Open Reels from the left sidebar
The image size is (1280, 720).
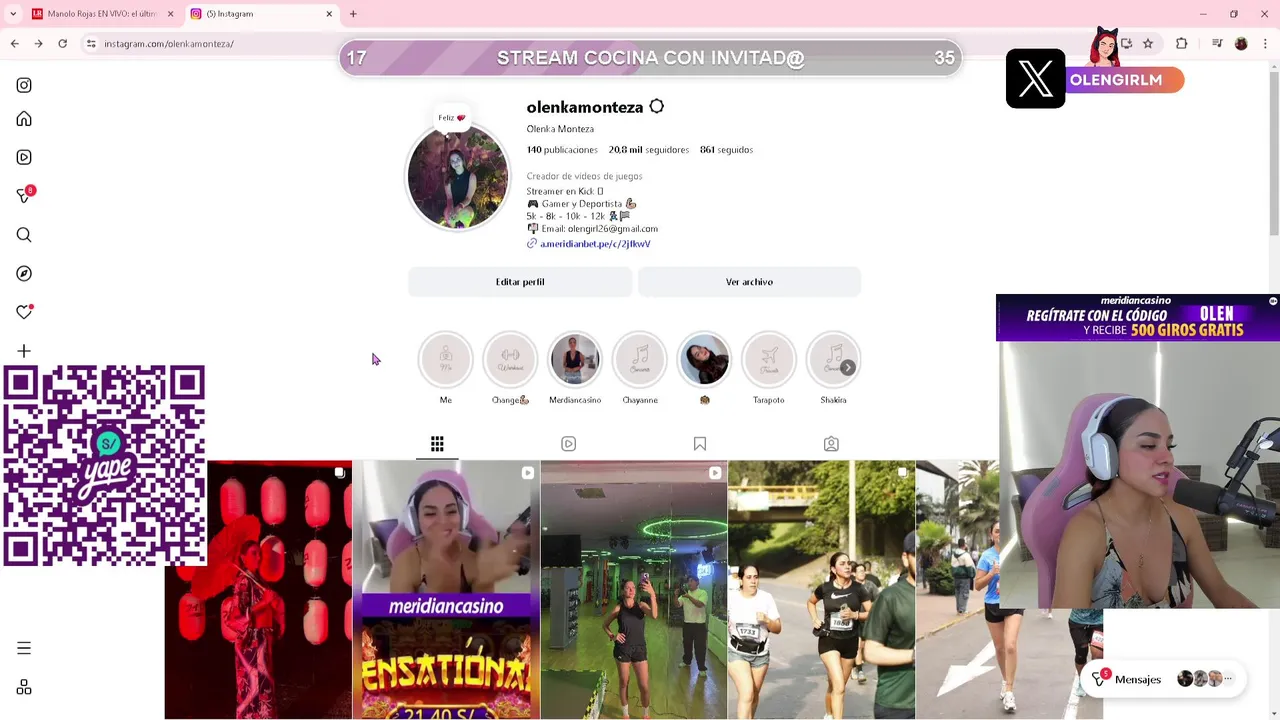[x=24, y=157]
